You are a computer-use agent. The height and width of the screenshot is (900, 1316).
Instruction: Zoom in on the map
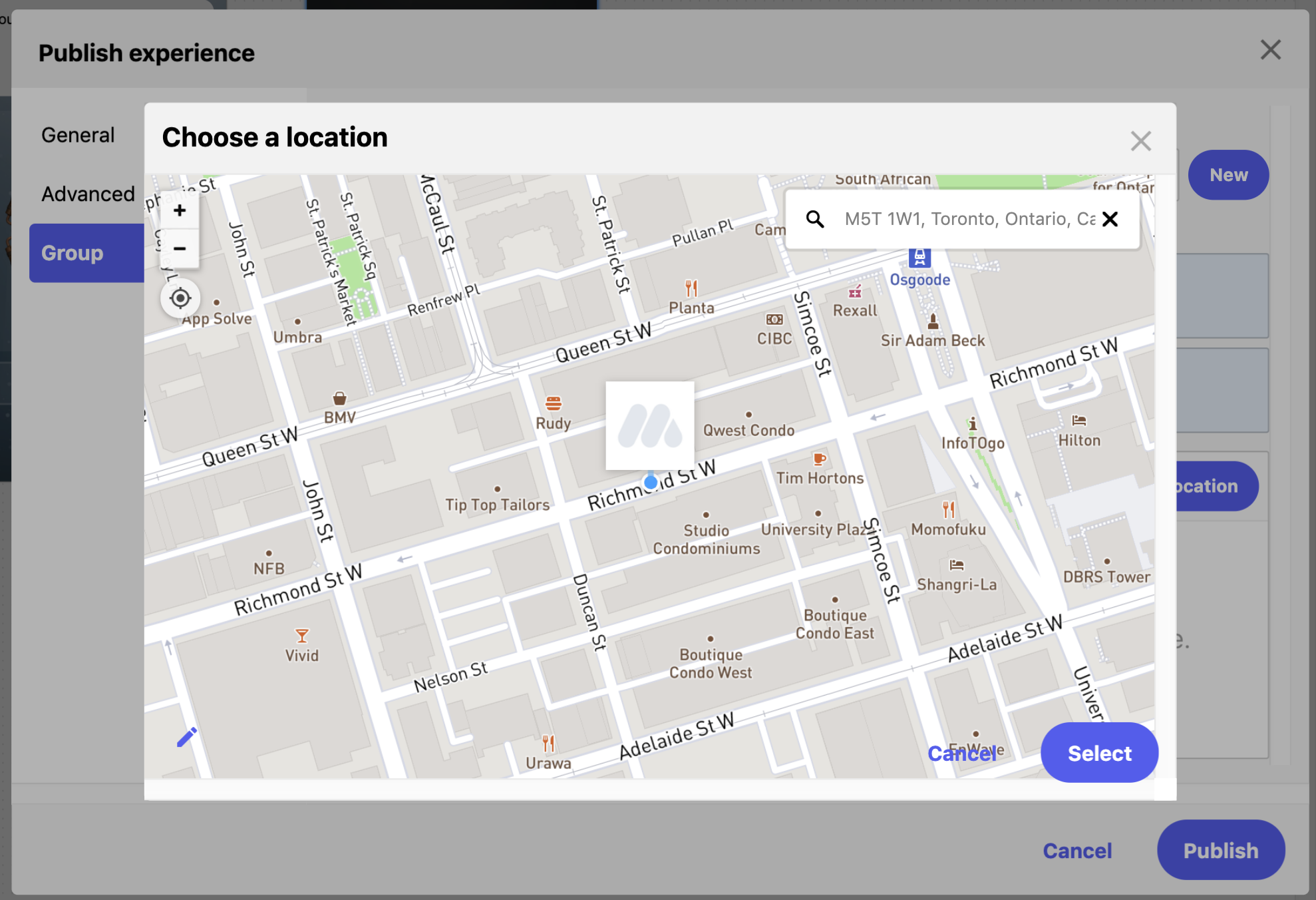[180, 211]
